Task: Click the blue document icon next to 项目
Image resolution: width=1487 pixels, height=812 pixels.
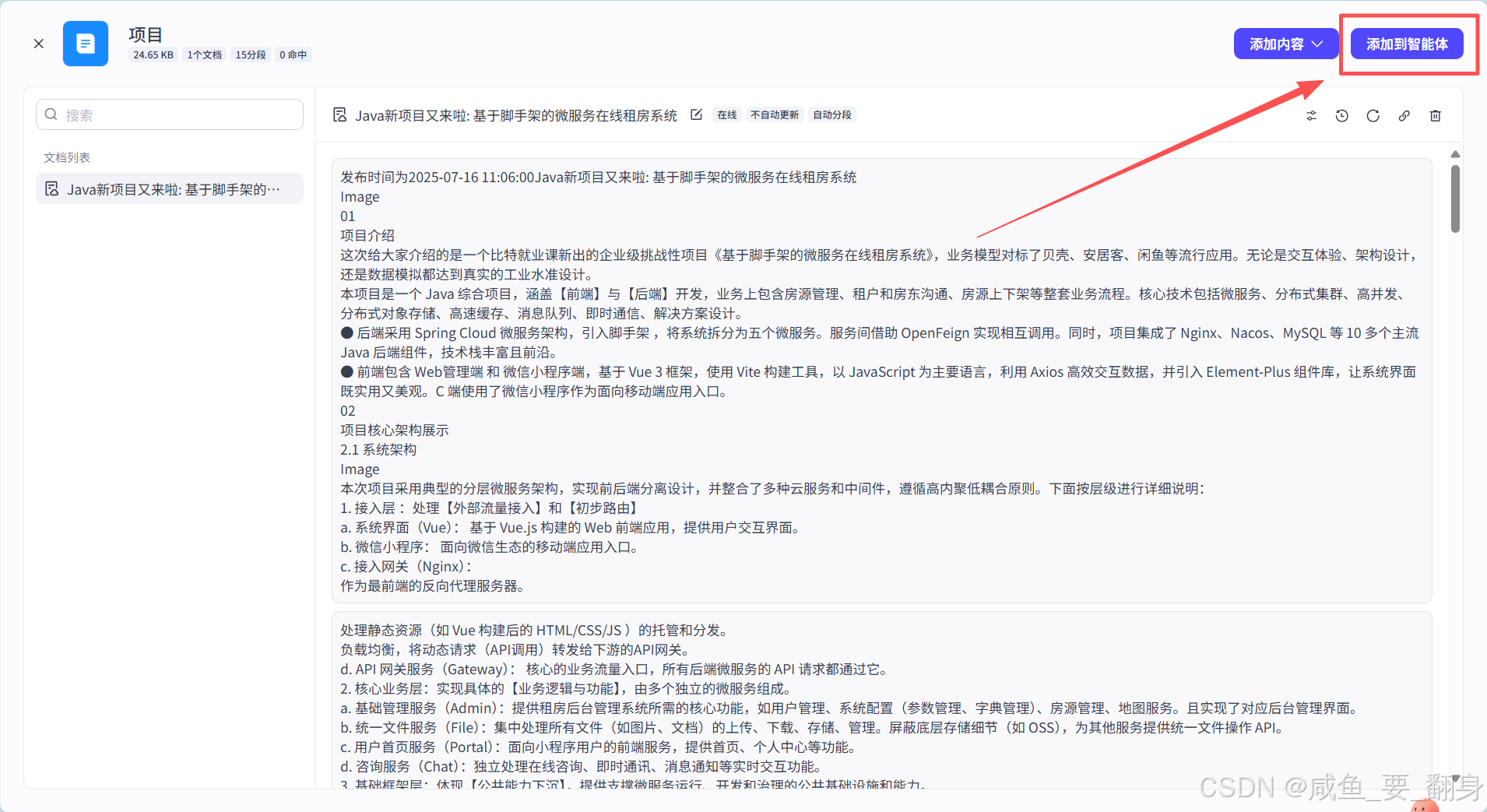Action: [x=86, y=44]
